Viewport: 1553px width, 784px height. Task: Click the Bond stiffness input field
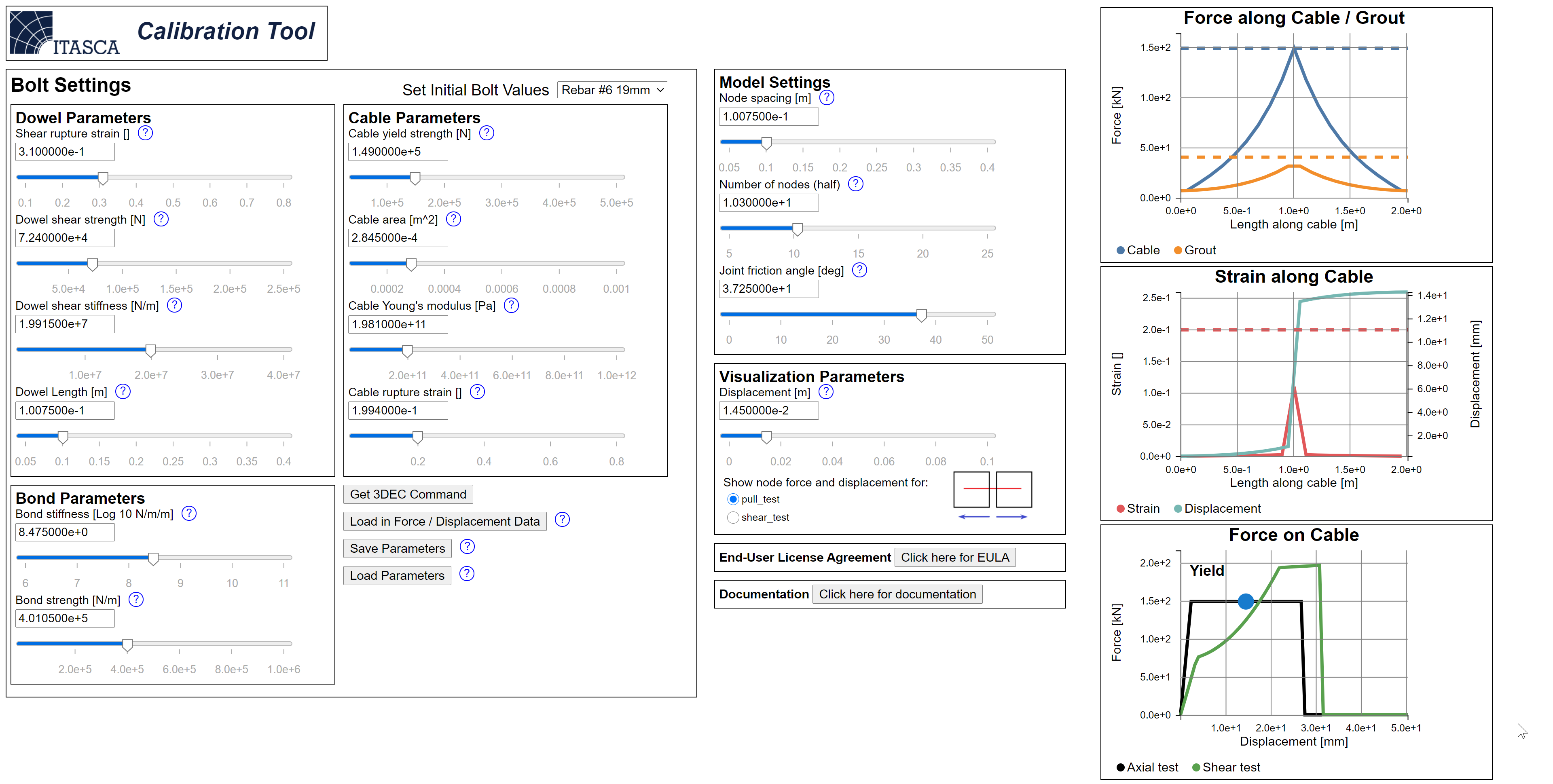[x=65, y=532]
